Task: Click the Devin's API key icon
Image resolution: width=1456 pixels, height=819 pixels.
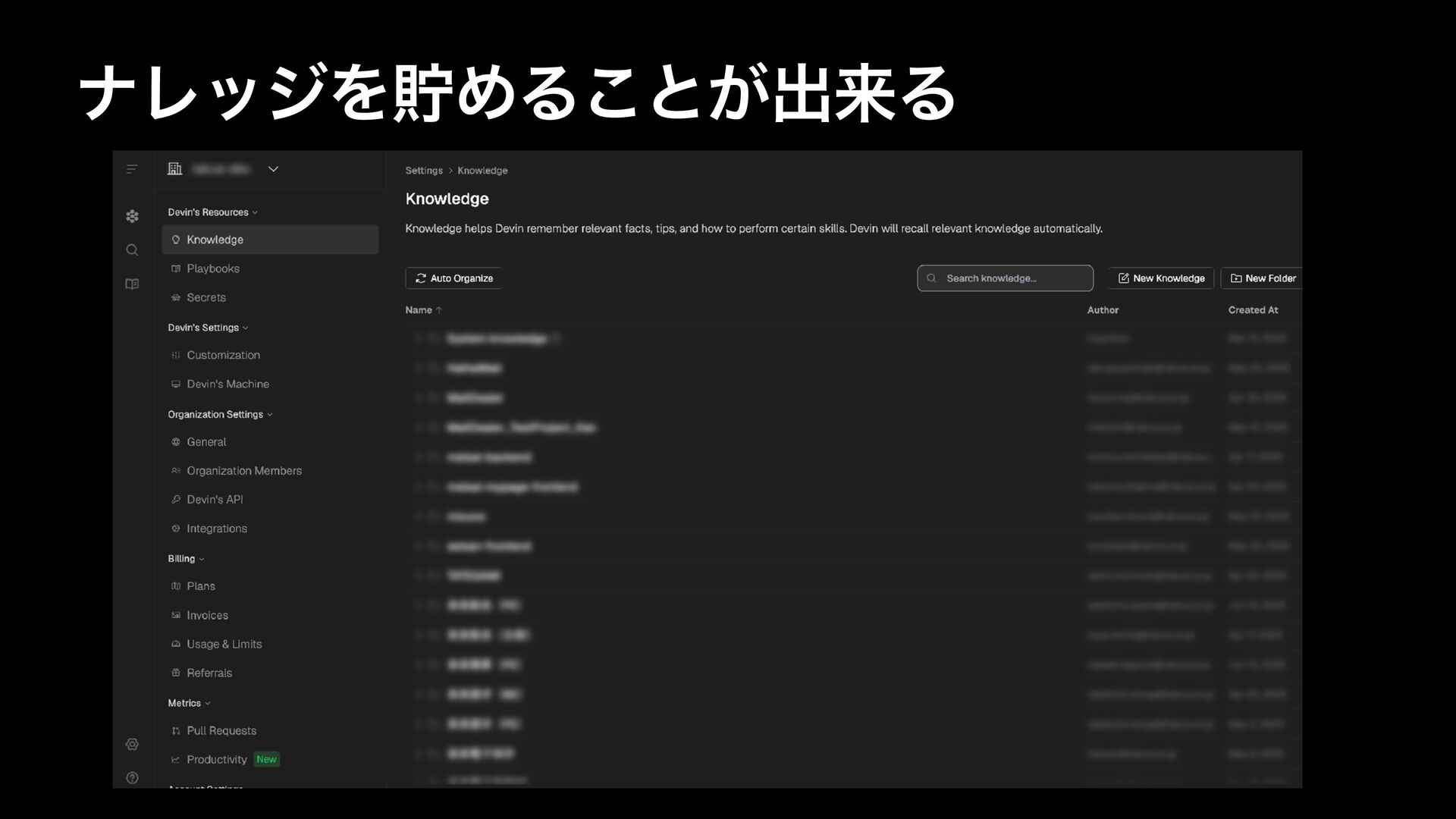Action: pos(176,500)
